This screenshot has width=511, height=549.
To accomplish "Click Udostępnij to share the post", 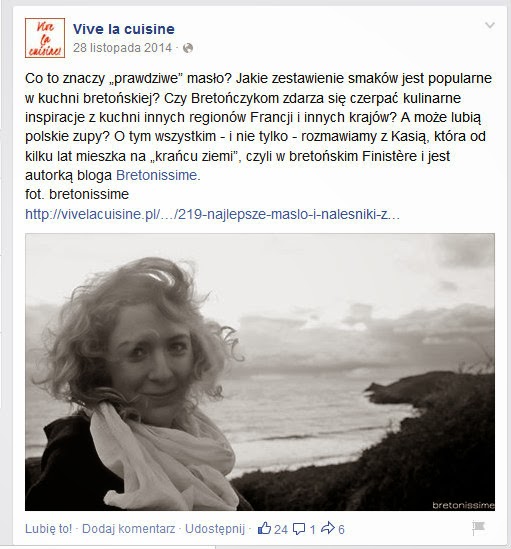I will click(x=215, y=528).
